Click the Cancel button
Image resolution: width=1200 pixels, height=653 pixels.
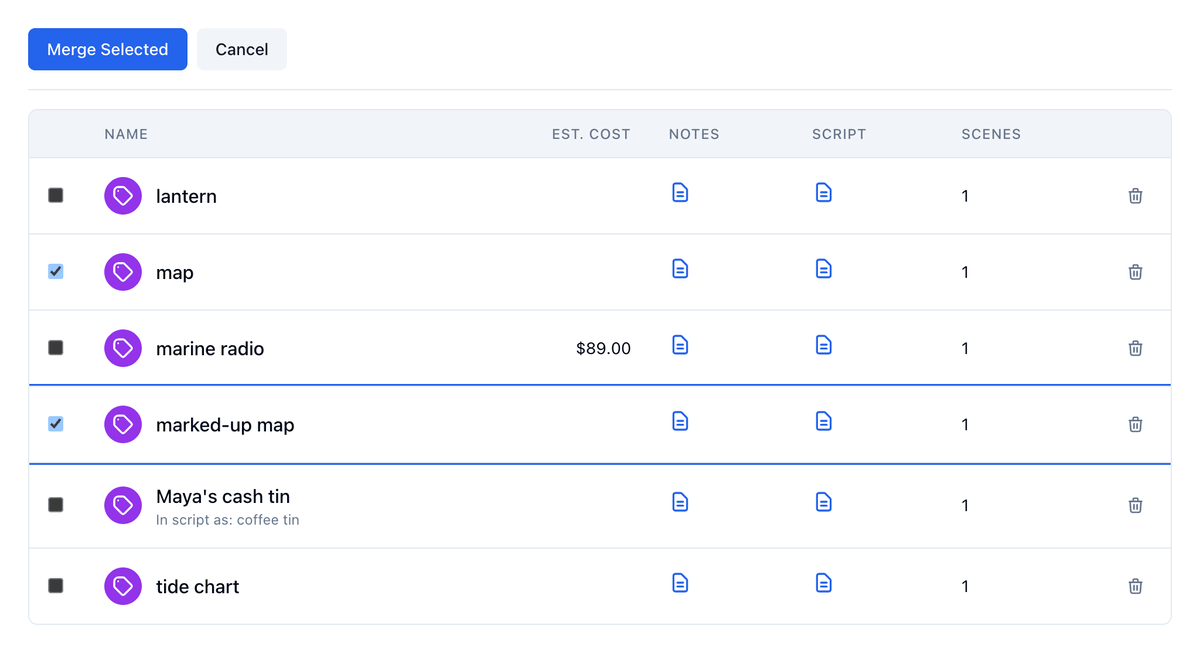point(242,49)
